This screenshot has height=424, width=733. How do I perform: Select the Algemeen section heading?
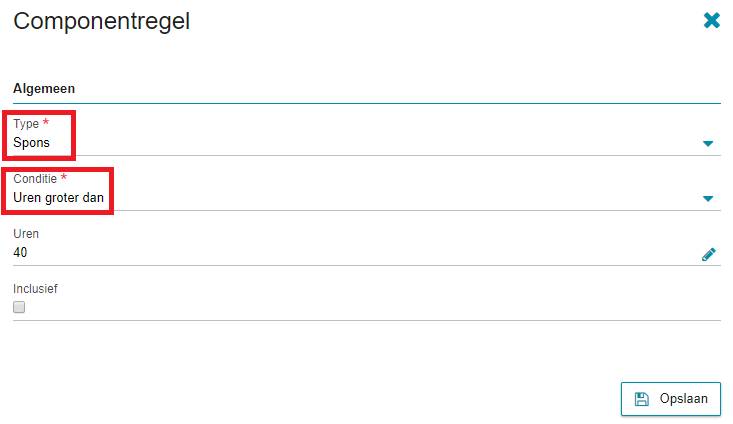click(44, 88)
